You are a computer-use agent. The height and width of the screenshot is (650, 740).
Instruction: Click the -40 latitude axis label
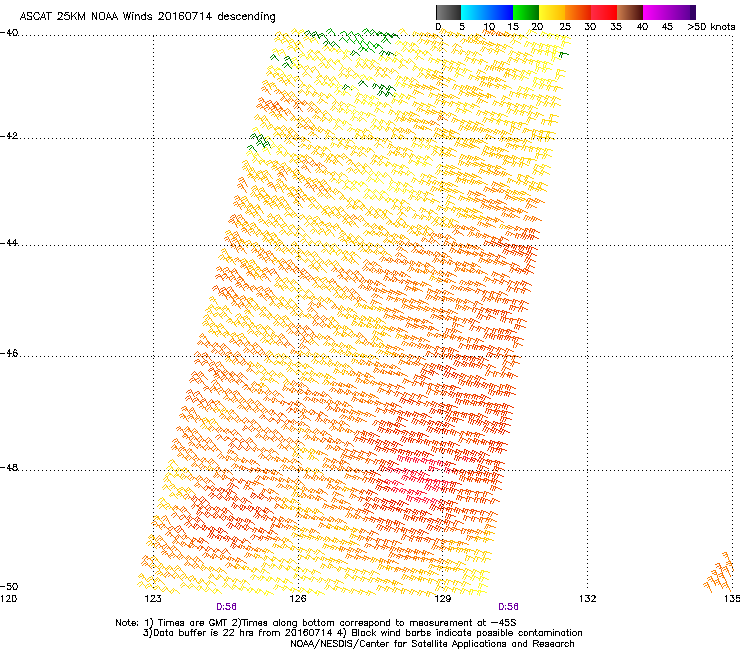click(x=9, y=33)
